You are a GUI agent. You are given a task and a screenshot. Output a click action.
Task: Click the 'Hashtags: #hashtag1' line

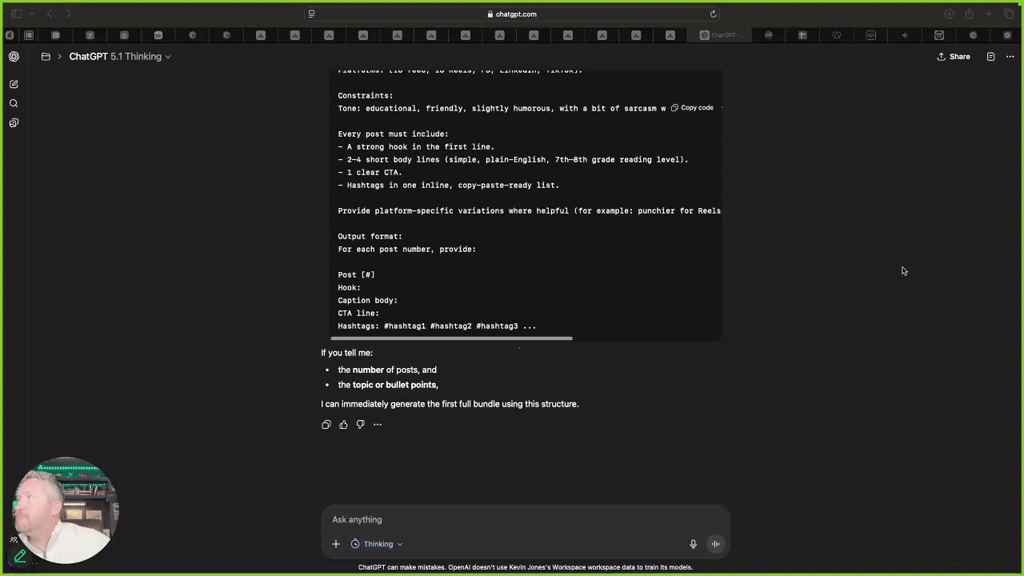tap(437, 326)
